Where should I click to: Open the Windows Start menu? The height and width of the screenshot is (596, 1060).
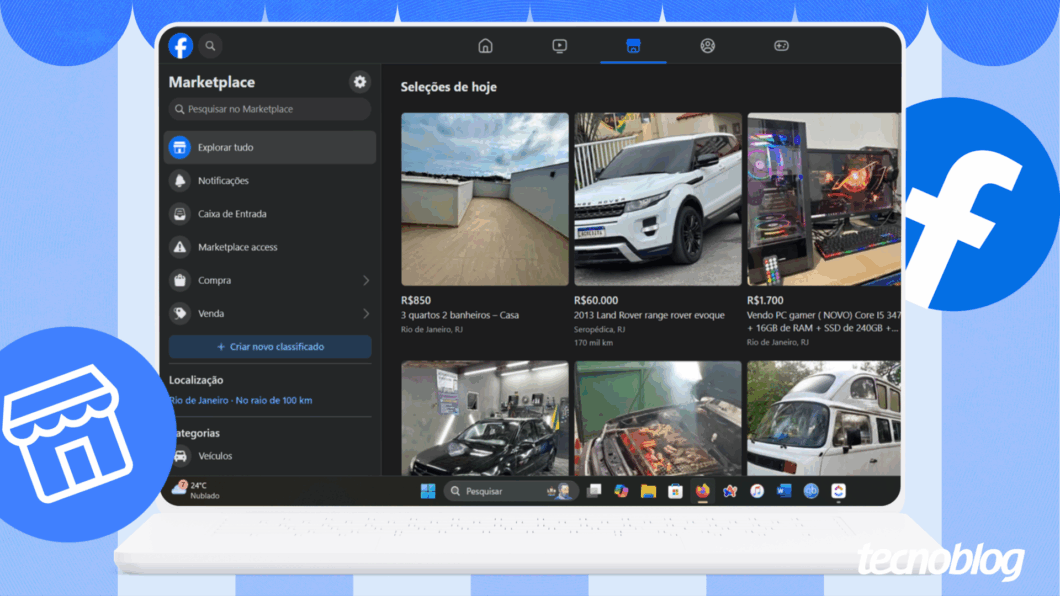428,491
